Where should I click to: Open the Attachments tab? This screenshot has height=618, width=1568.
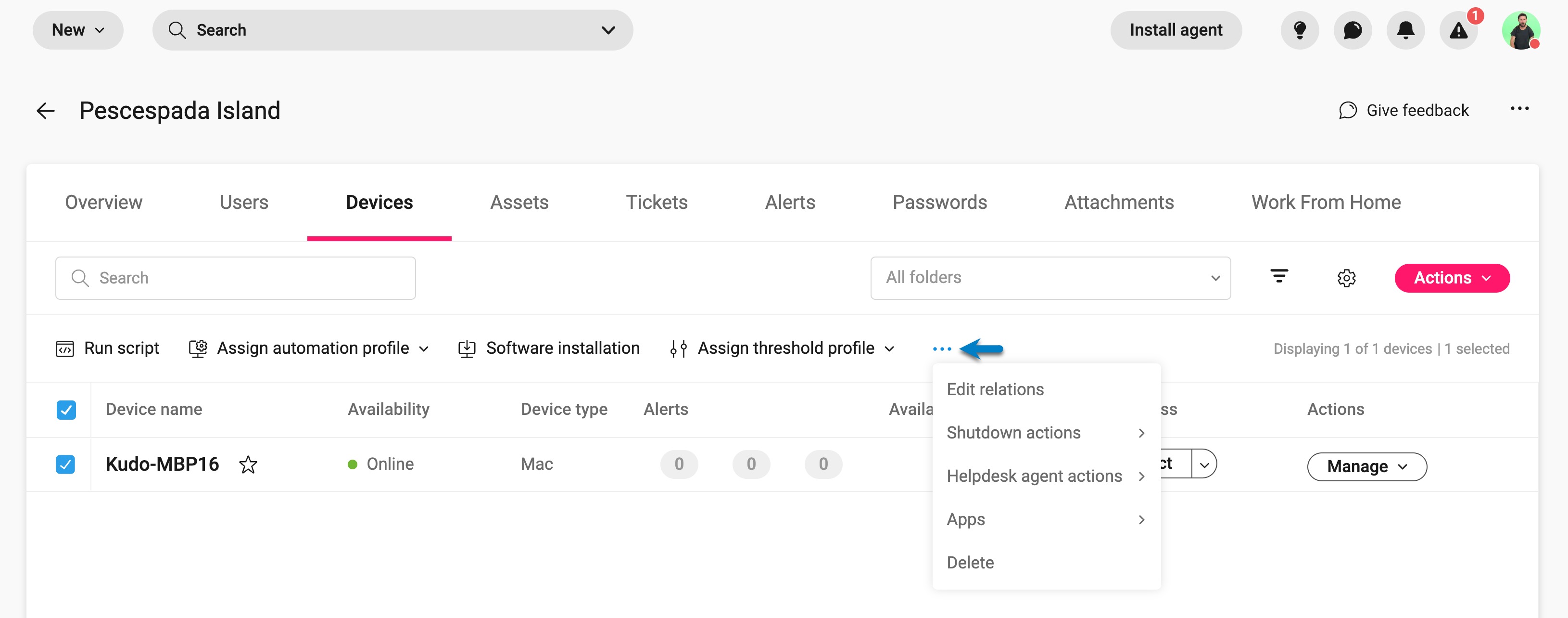tap(1119, 202)
